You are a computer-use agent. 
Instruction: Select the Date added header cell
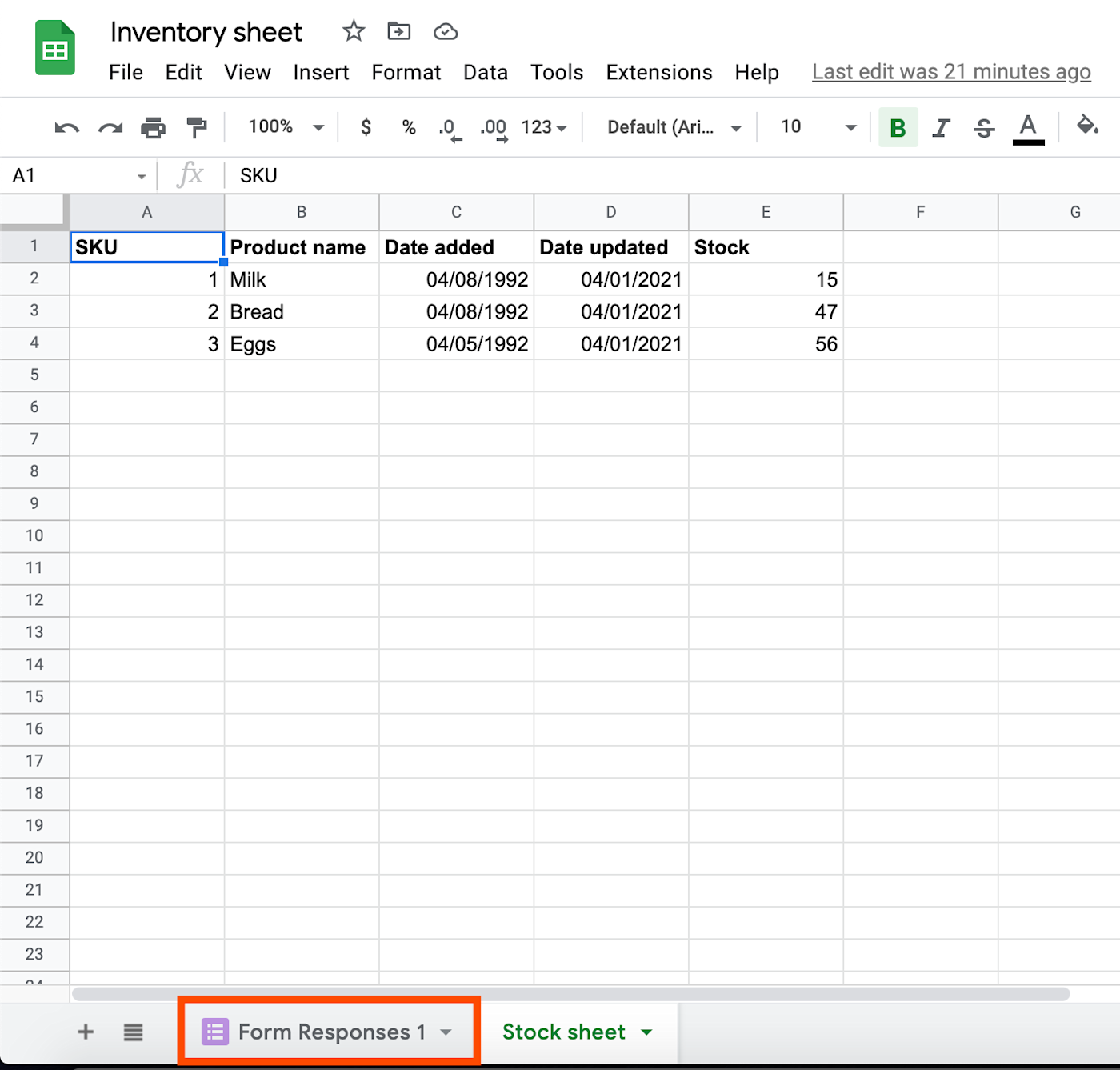[x=457, y=247]
